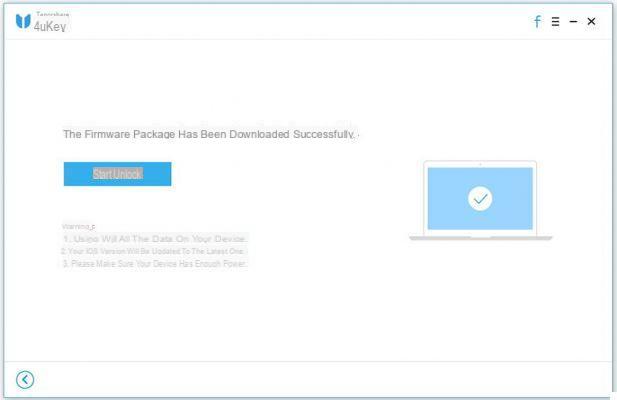Close the 4uKey window
The height and width of the screenshot is (400, 617).
coord(591,21)
